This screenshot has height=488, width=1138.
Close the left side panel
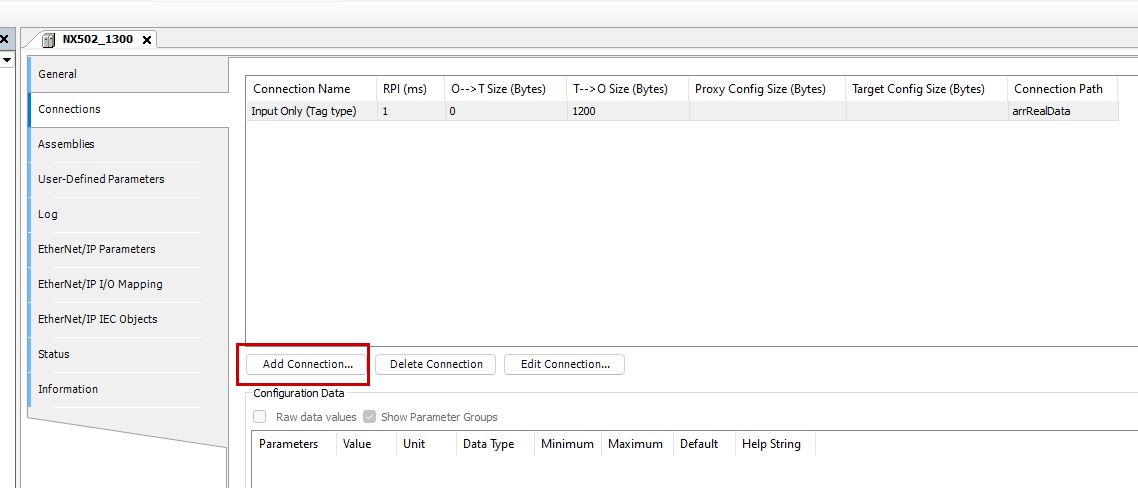pyautogui.click(x=4, y=40)
